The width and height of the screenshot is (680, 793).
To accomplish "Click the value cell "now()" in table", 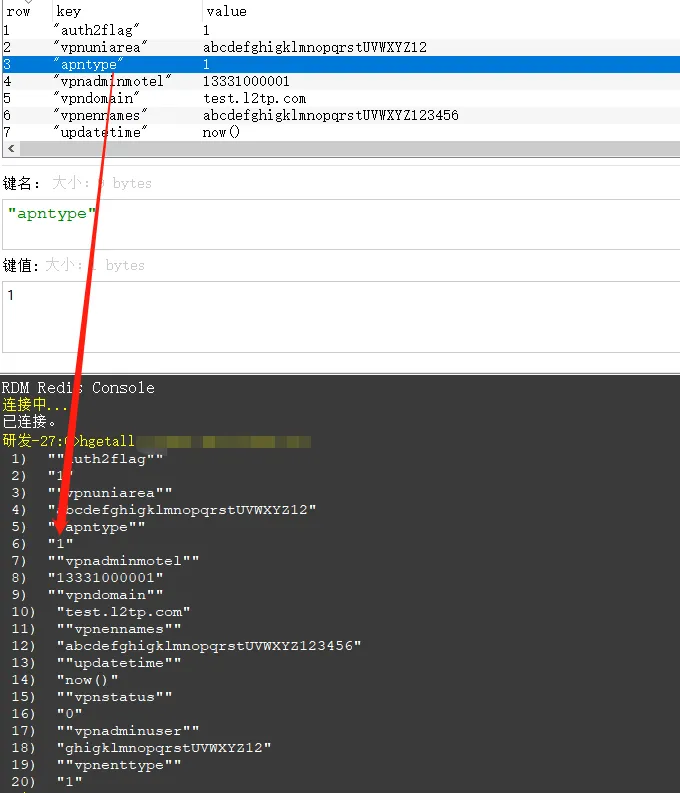I will pyautogui.click(x=221, y=132).
